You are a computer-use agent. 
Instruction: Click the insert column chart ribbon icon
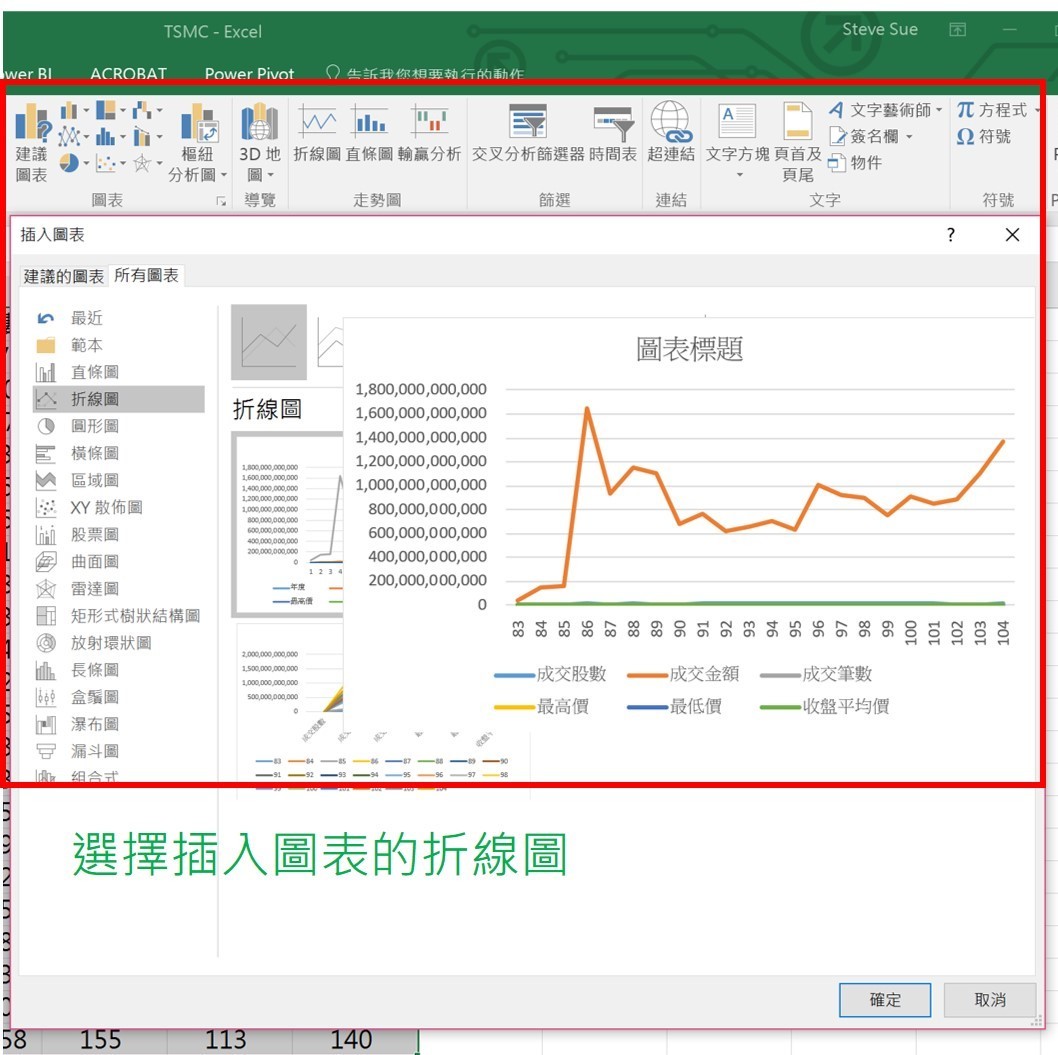pos(69,110)
